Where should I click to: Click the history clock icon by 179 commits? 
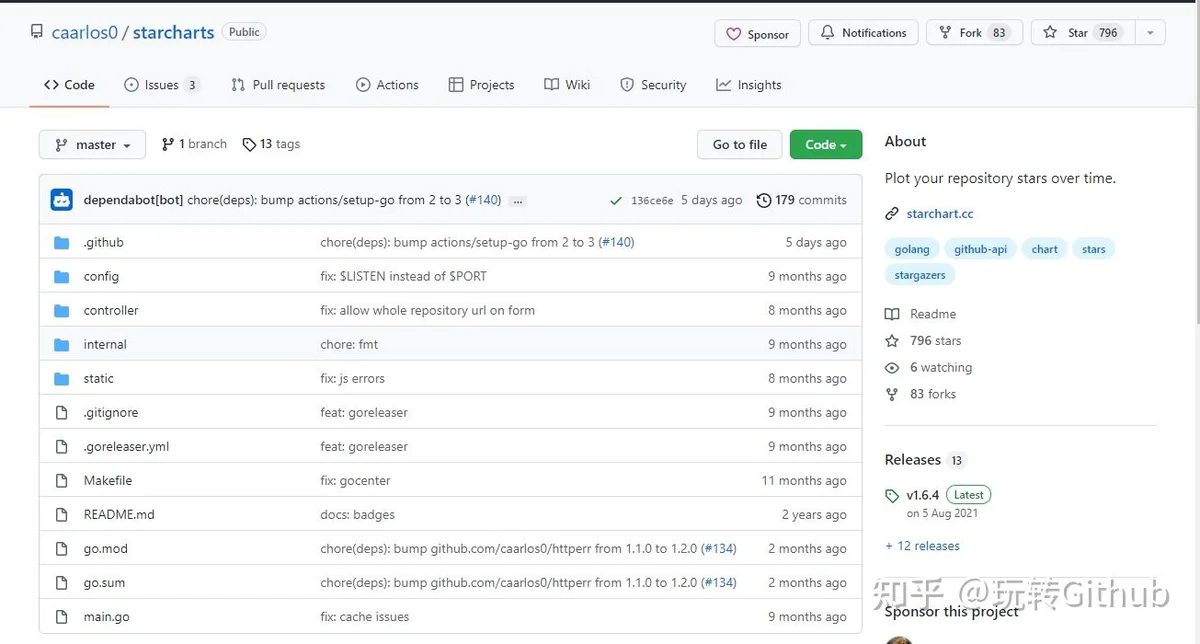tap(764, 200)
